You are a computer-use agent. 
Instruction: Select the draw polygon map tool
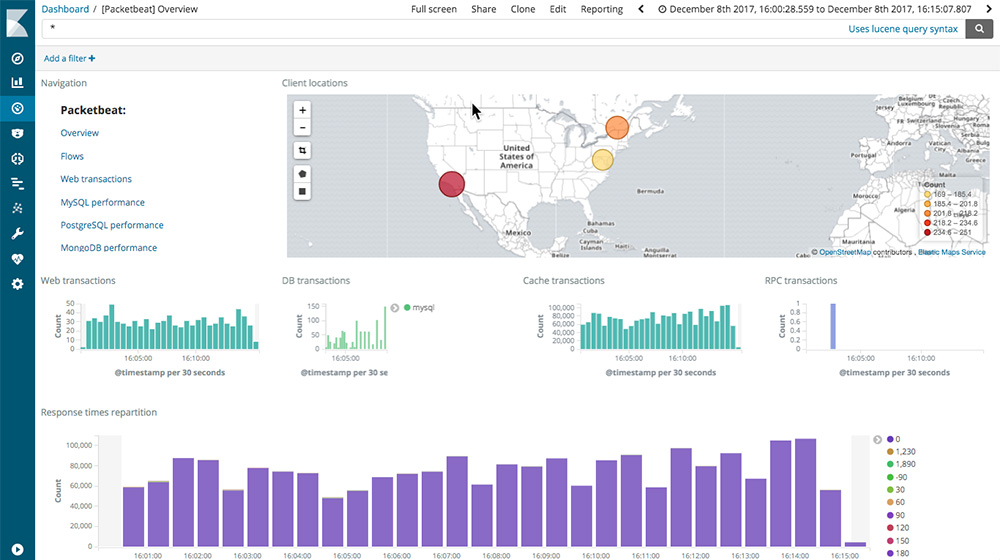pyautogui.click(x=302, y=173)
